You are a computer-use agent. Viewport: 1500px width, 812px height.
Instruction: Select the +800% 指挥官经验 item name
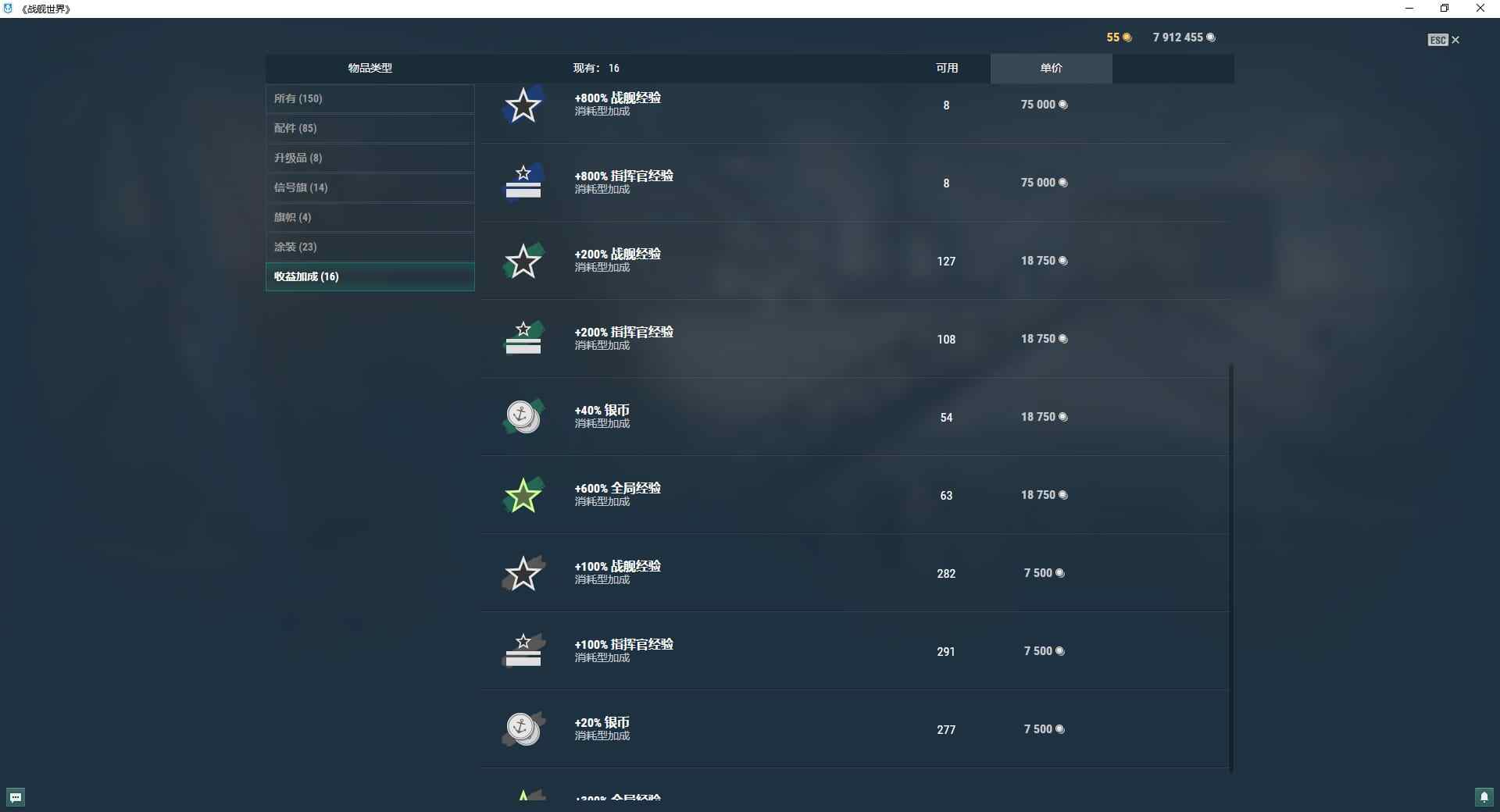[624, 176]
